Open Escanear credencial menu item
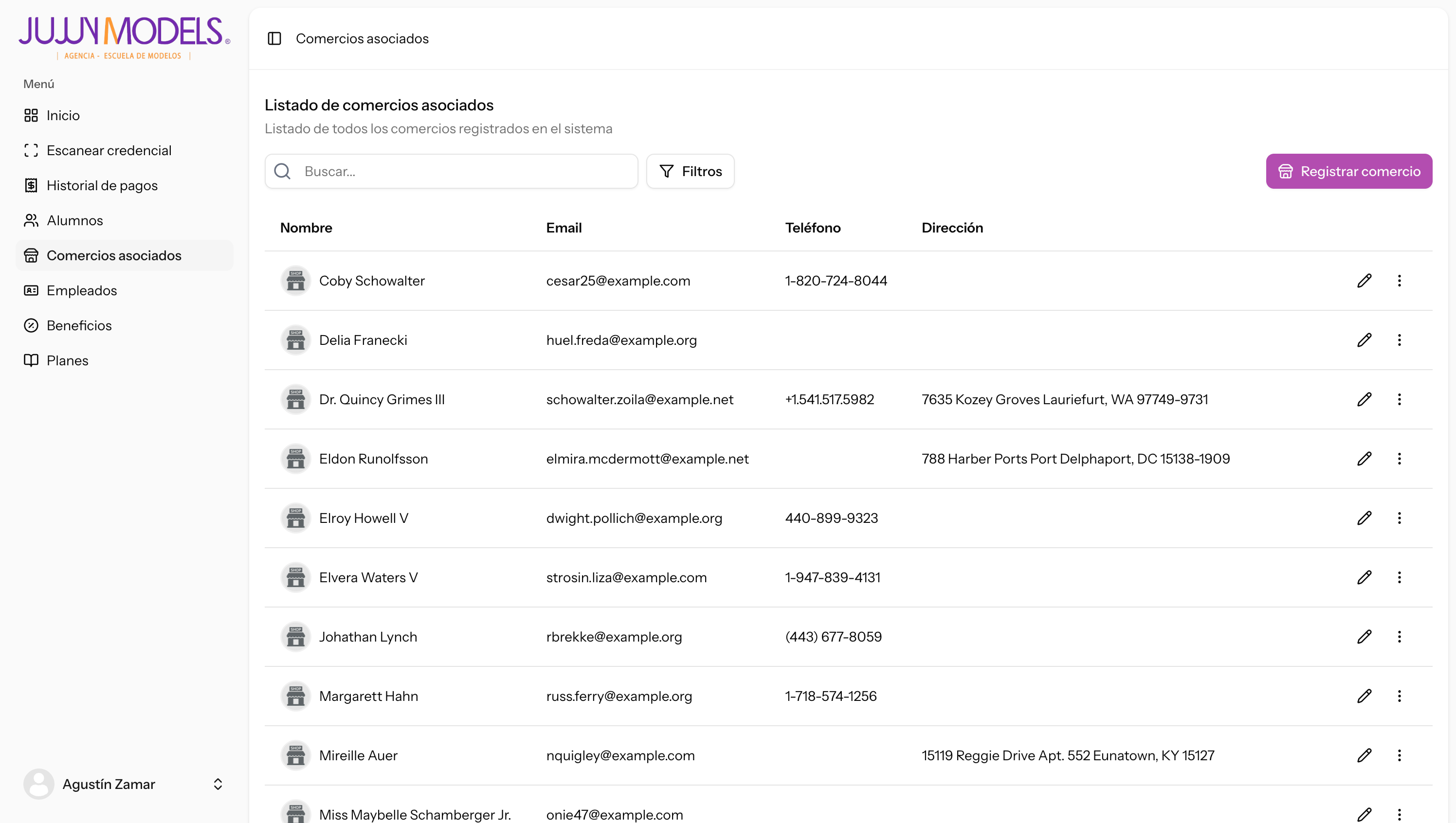Screen dimensions: 1456x823 coord(109,150)
